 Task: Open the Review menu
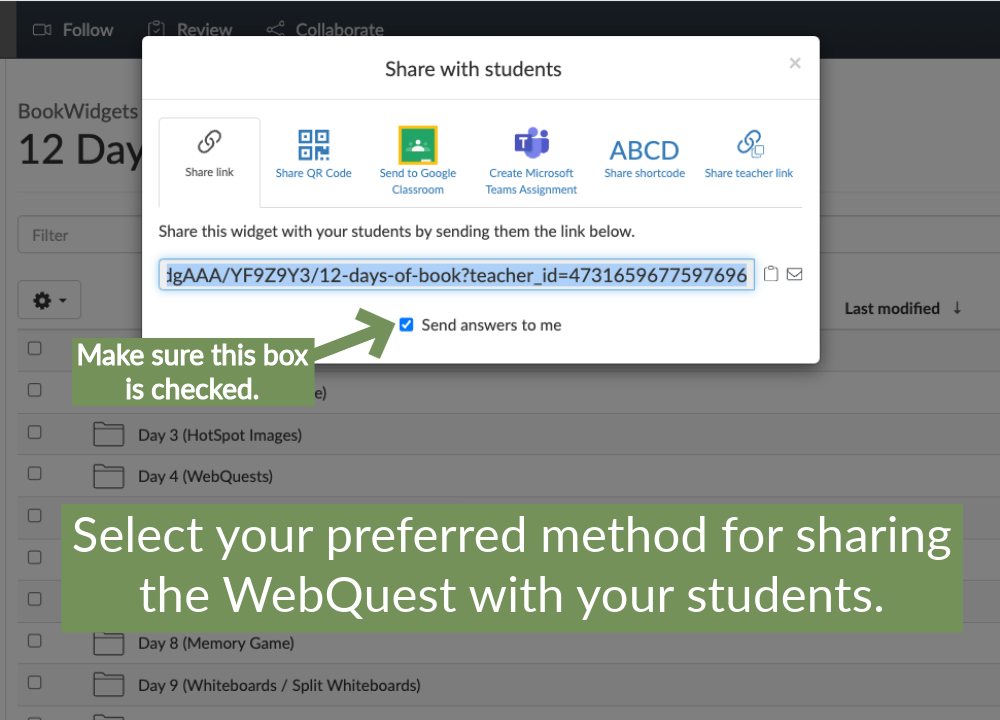(188, 29)
